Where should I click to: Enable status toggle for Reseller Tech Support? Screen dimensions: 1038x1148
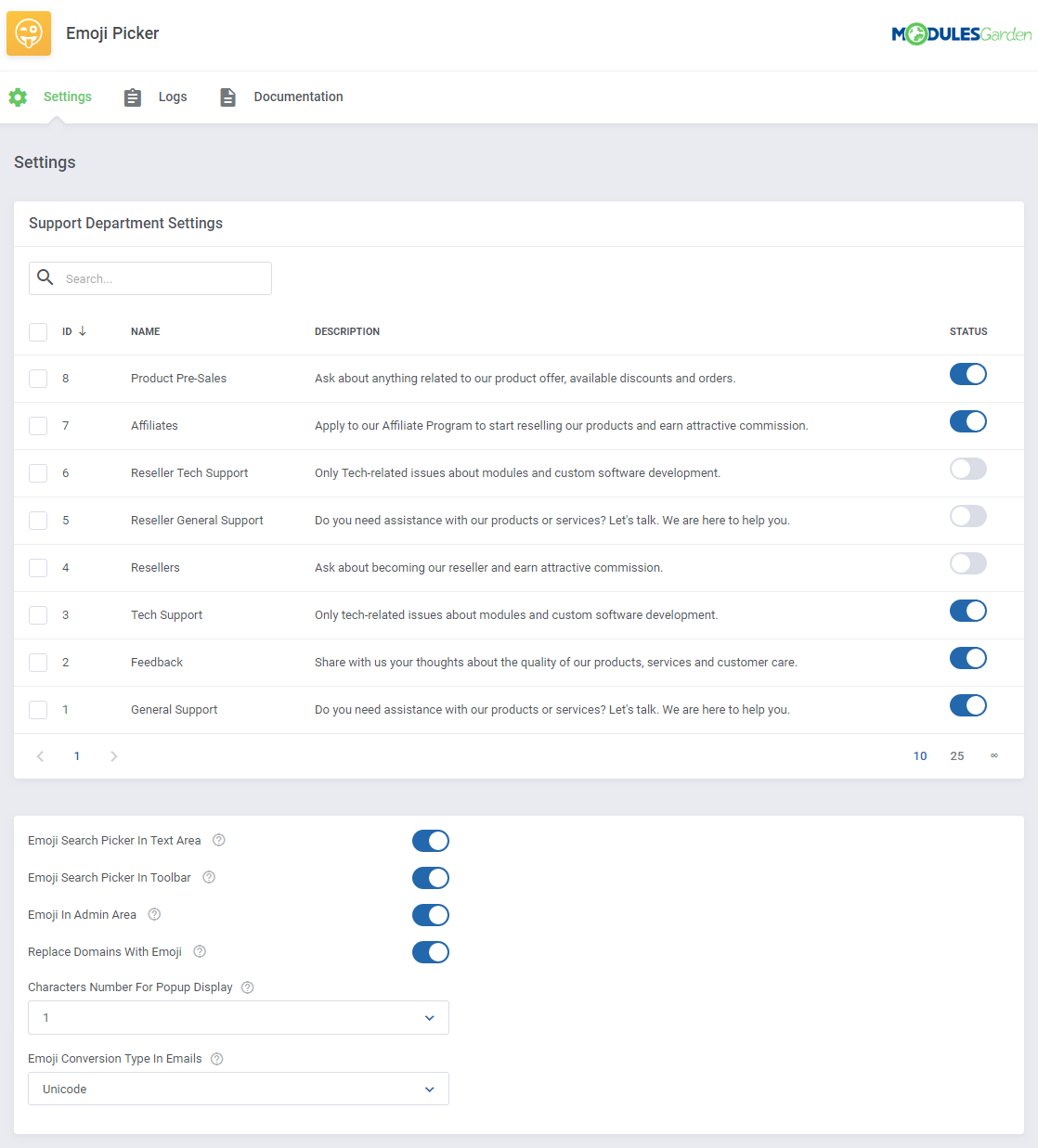point(968,469)
